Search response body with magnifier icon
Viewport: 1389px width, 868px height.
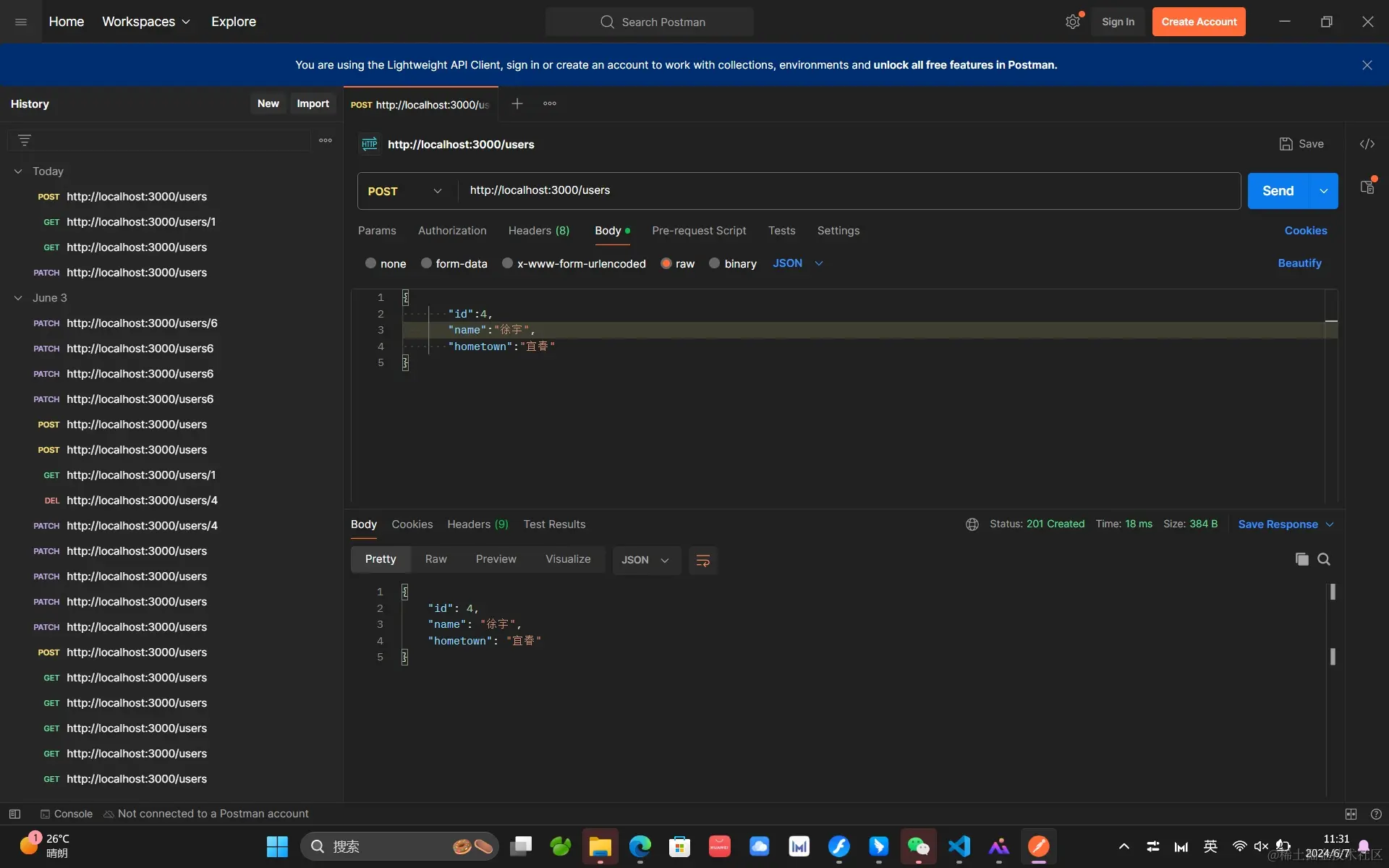[x=1324, y=559]
